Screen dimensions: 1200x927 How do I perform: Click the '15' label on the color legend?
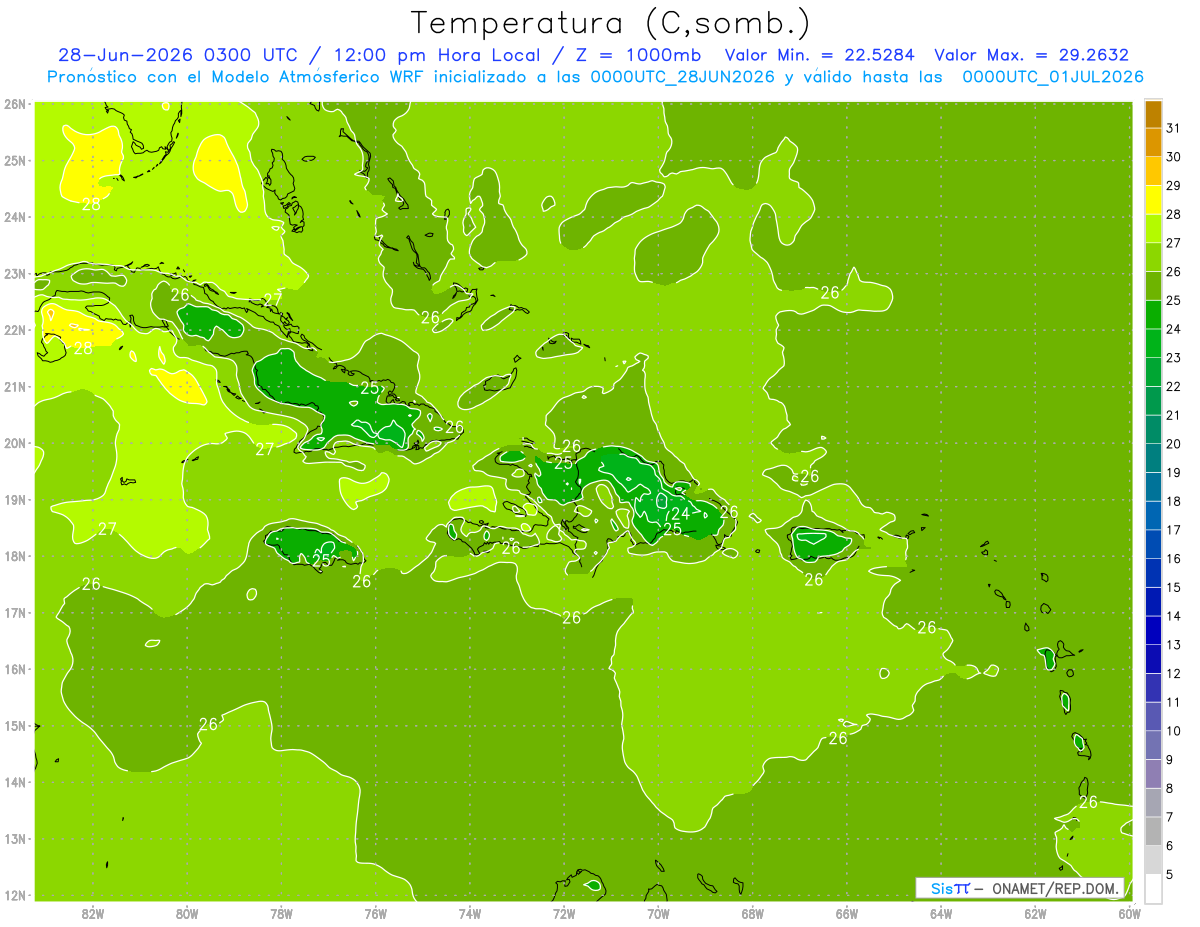tap(1174, 588)
